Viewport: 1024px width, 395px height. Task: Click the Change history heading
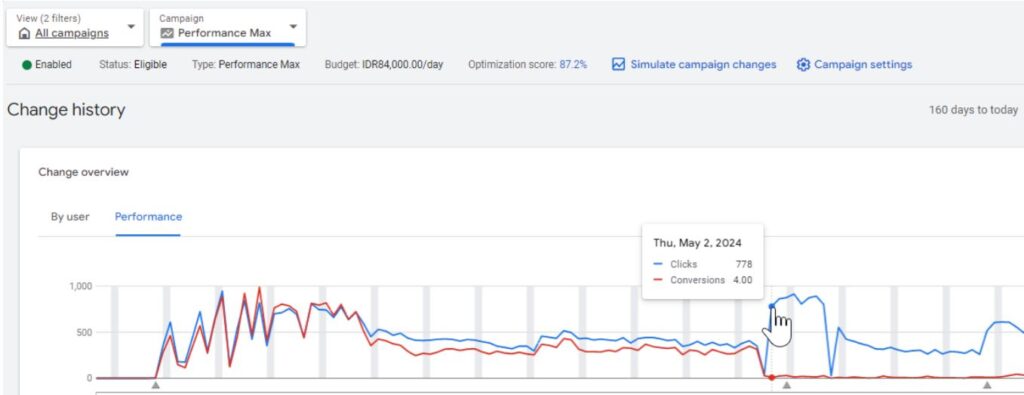pyautogui.click(x=66, y=110)
